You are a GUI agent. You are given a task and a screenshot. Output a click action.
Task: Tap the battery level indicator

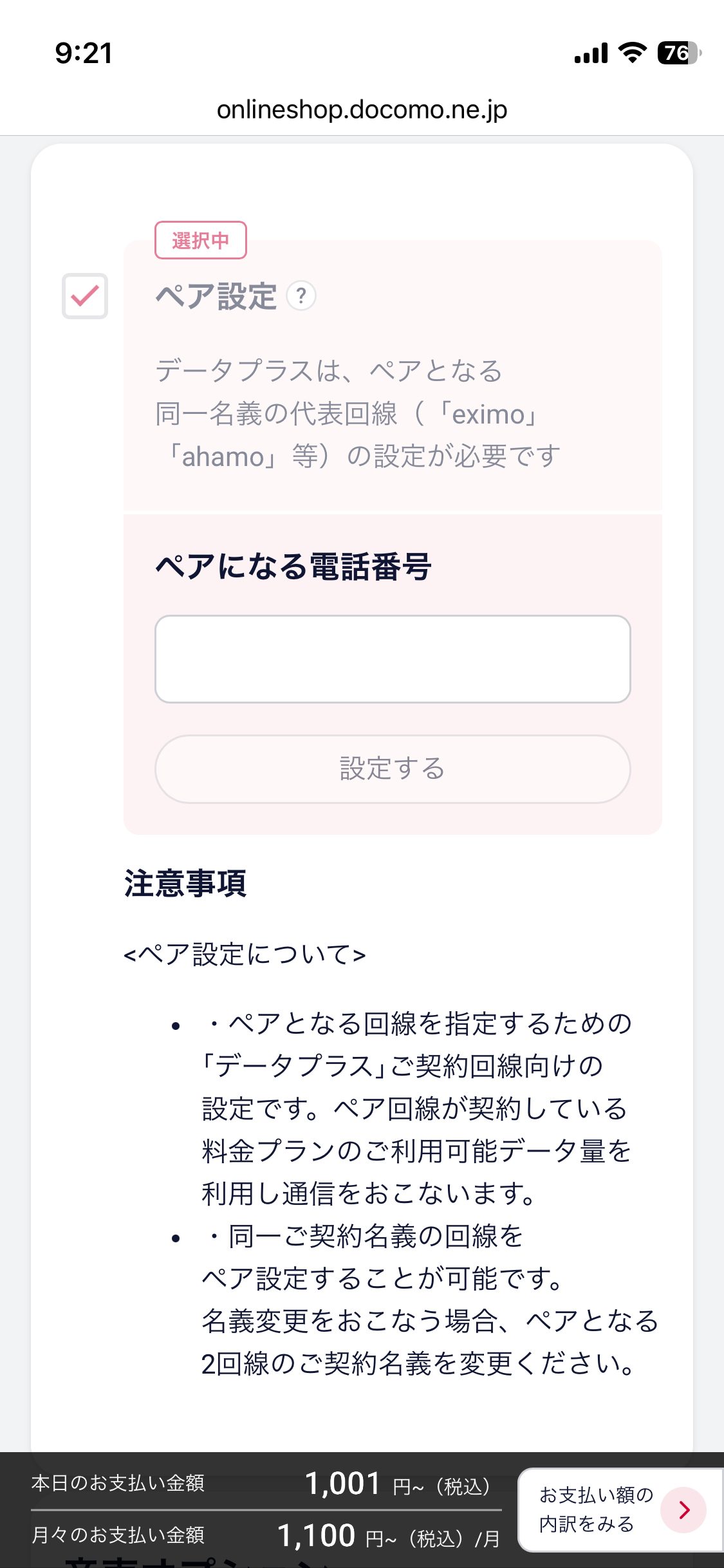coord(678,53)
